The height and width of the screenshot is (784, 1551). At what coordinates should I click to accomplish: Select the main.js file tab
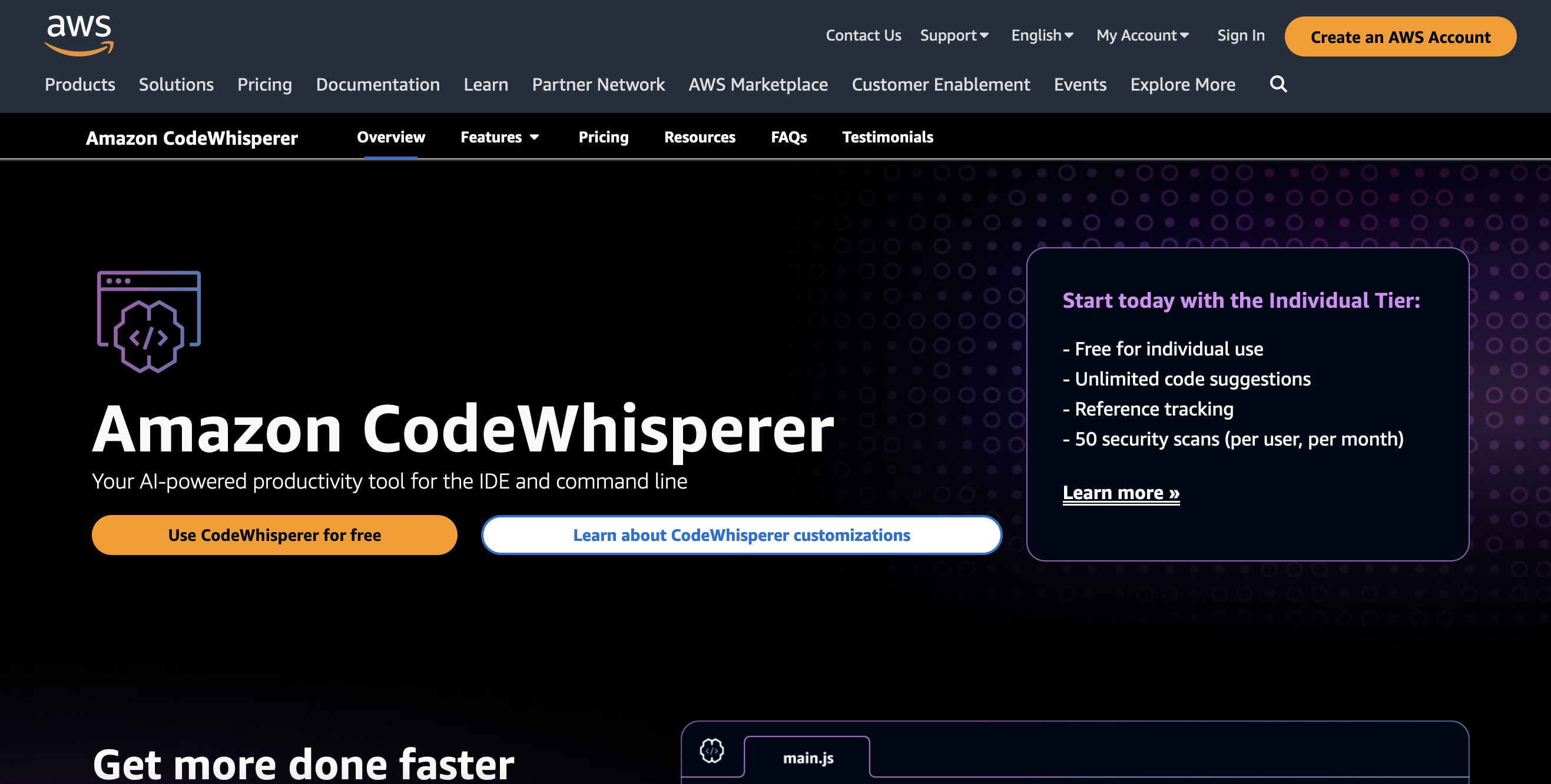807,758
